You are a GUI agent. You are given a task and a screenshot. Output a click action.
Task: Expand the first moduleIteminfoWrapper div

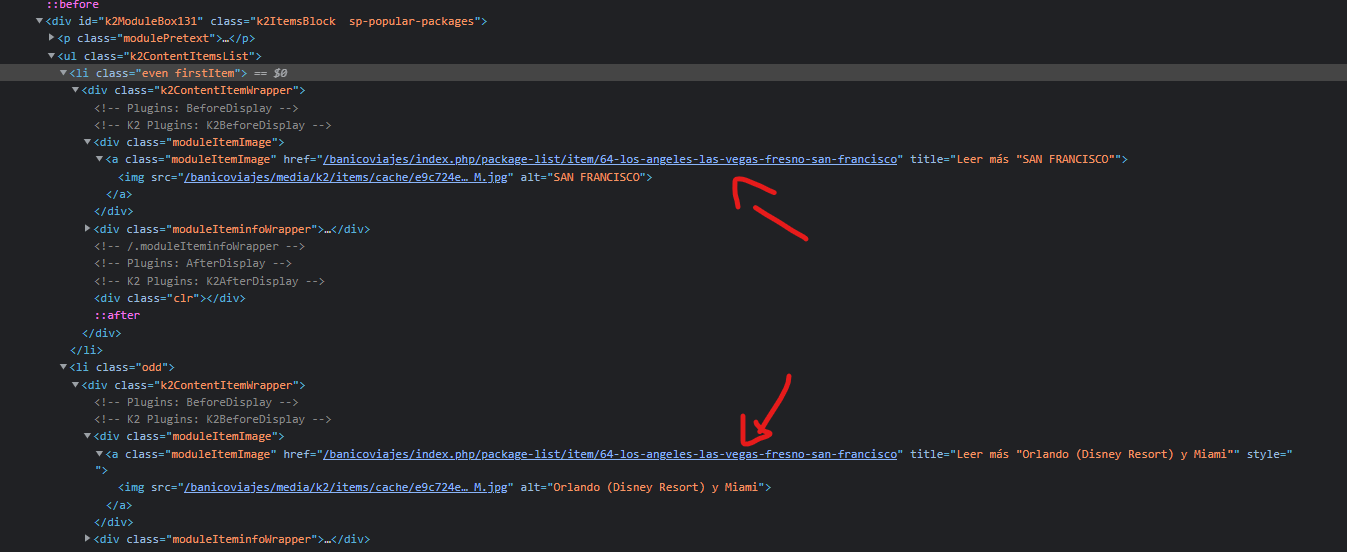pyautogui.click(x=88, y=229)
